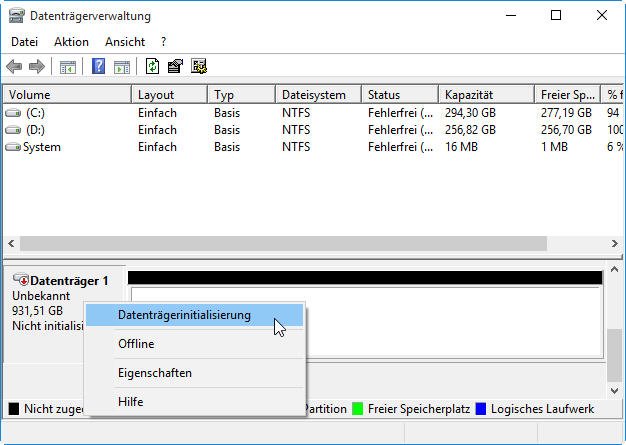
Task: Choose Datenträgerinitialisierung from context menu
Action: [x=194, y=315]
